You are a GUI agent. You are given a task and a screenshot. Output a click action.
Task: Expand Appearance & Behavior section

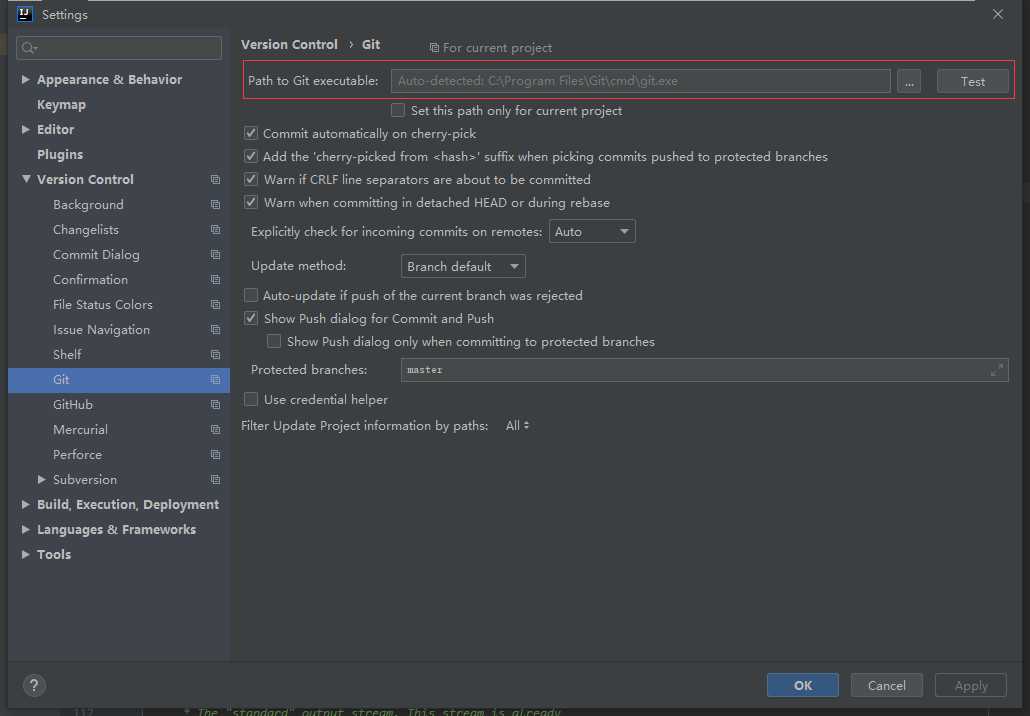tap(25, 79)
